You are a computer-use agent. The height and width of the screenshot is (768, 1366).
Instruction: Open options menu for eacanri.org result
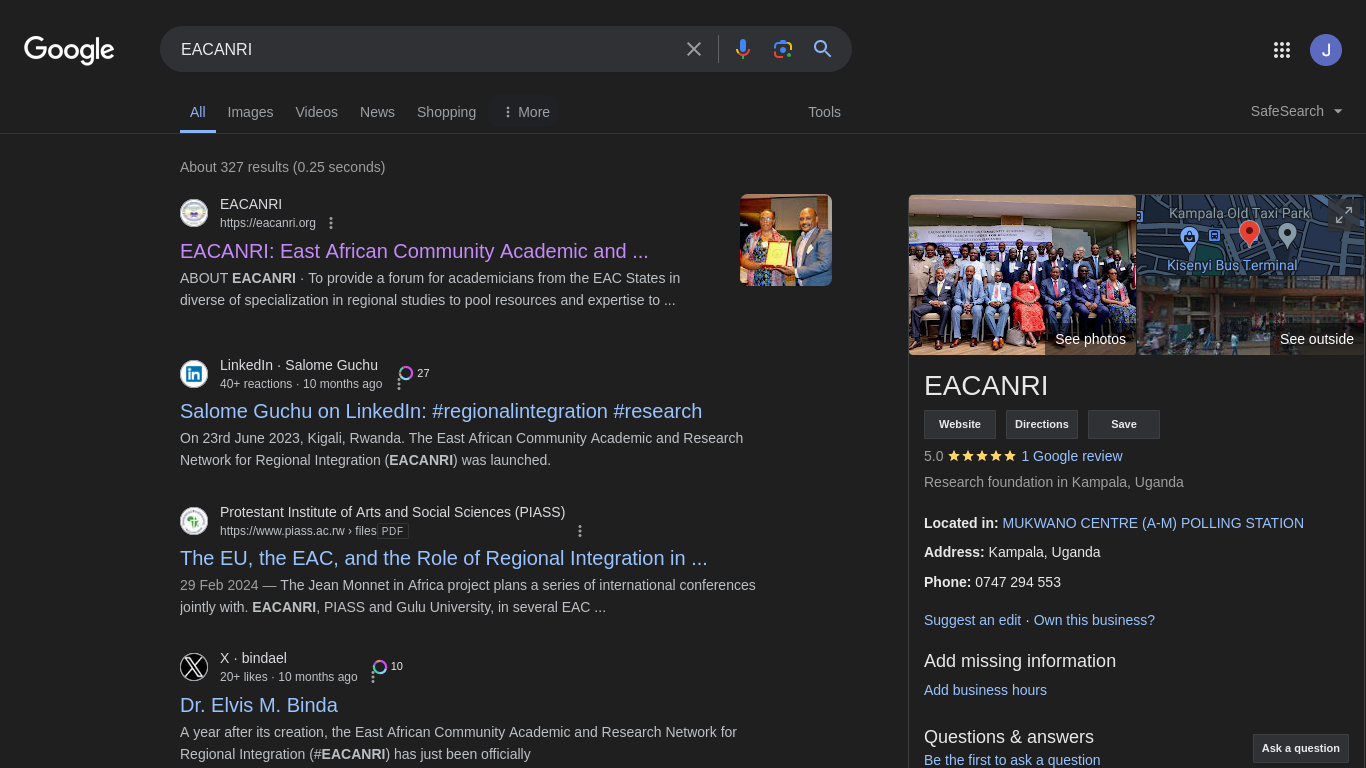332,223
